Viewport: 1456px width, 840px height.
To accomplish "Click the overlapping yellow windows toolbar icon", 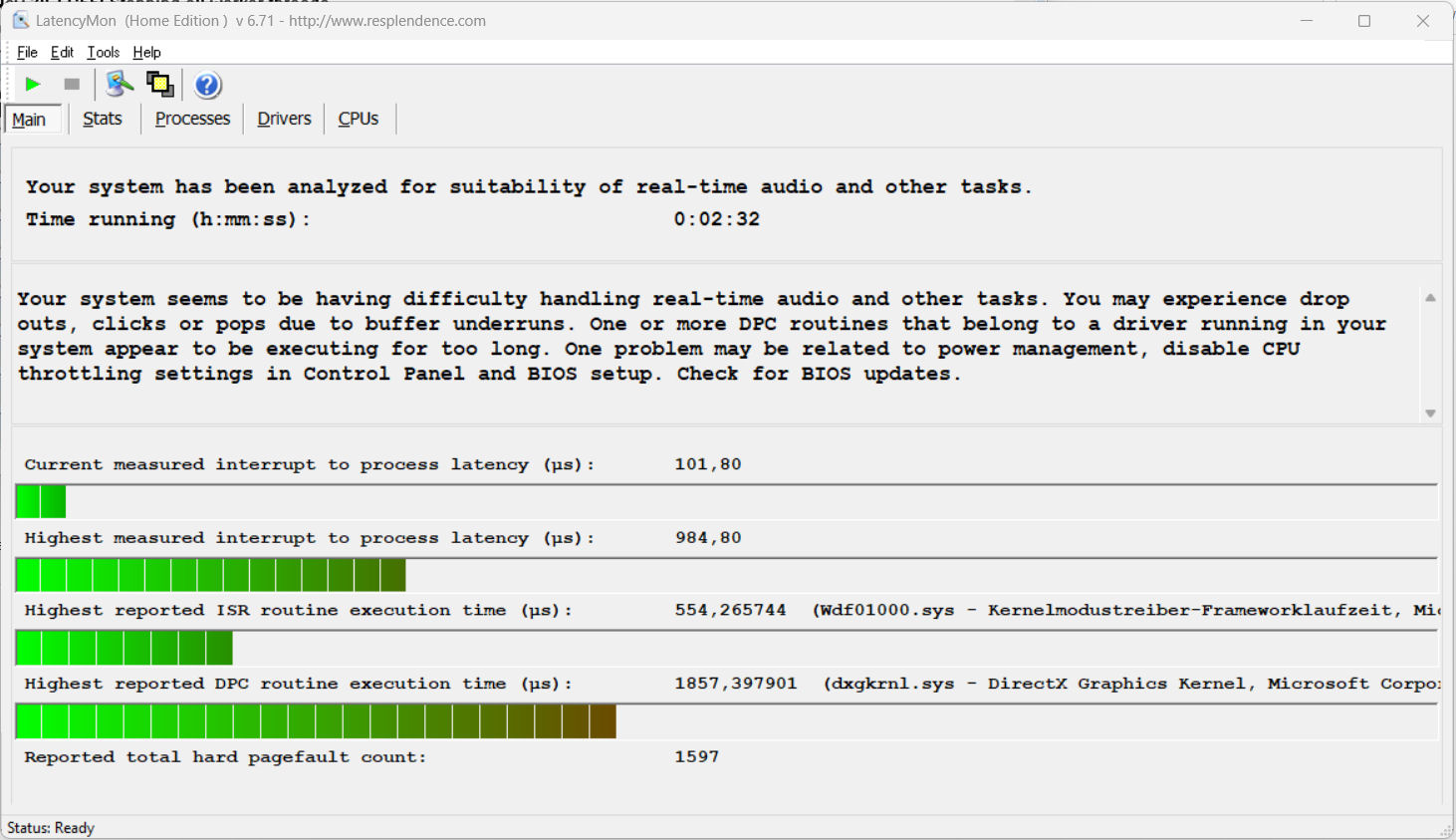I will pos(159,85).
